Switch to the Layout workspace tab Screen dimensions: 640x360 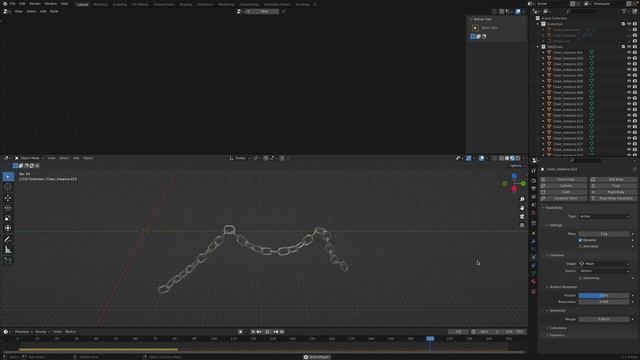click(82, 4)
